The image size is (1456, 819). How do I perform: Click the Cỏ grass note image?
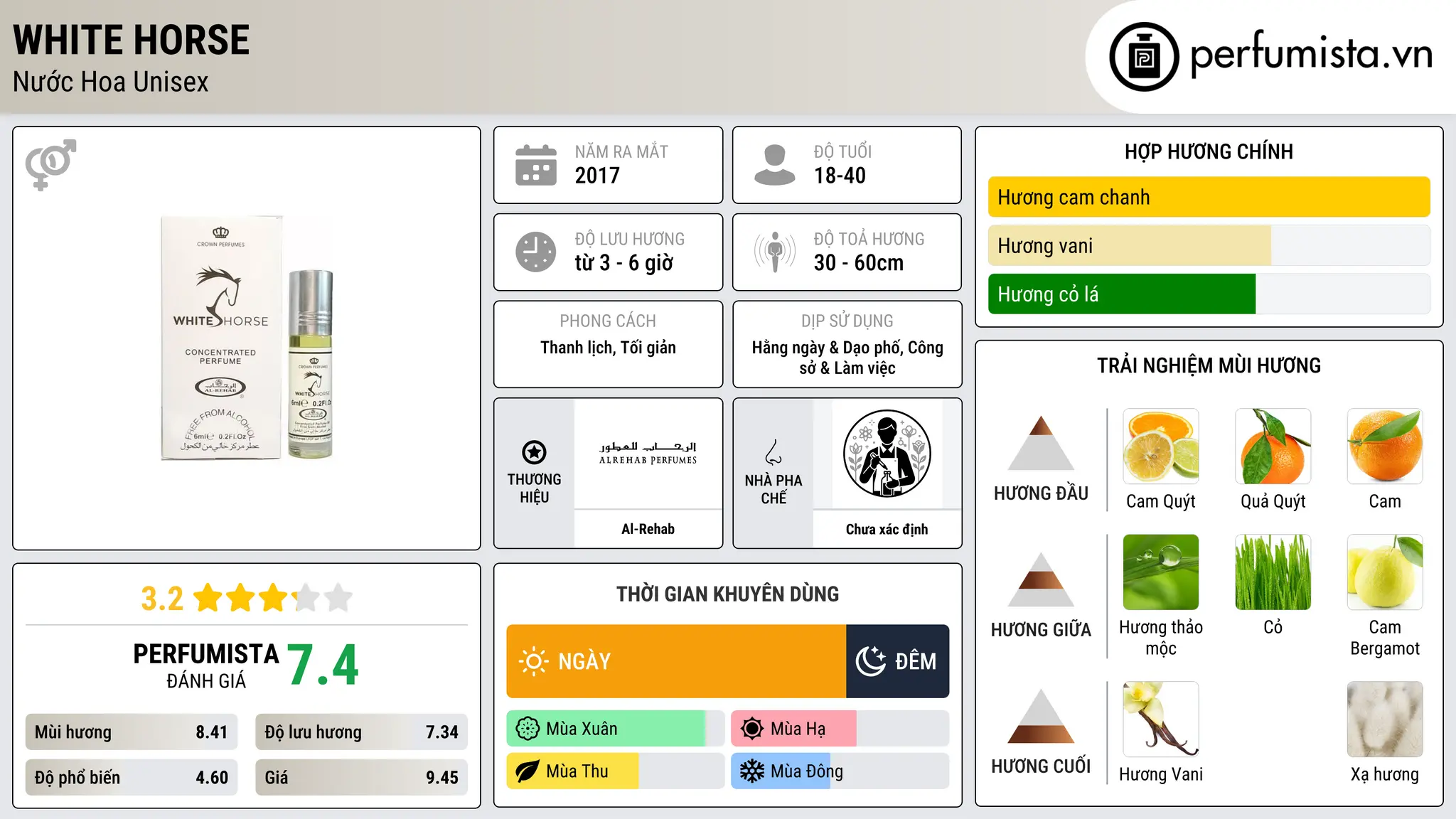click(1273, 572)
